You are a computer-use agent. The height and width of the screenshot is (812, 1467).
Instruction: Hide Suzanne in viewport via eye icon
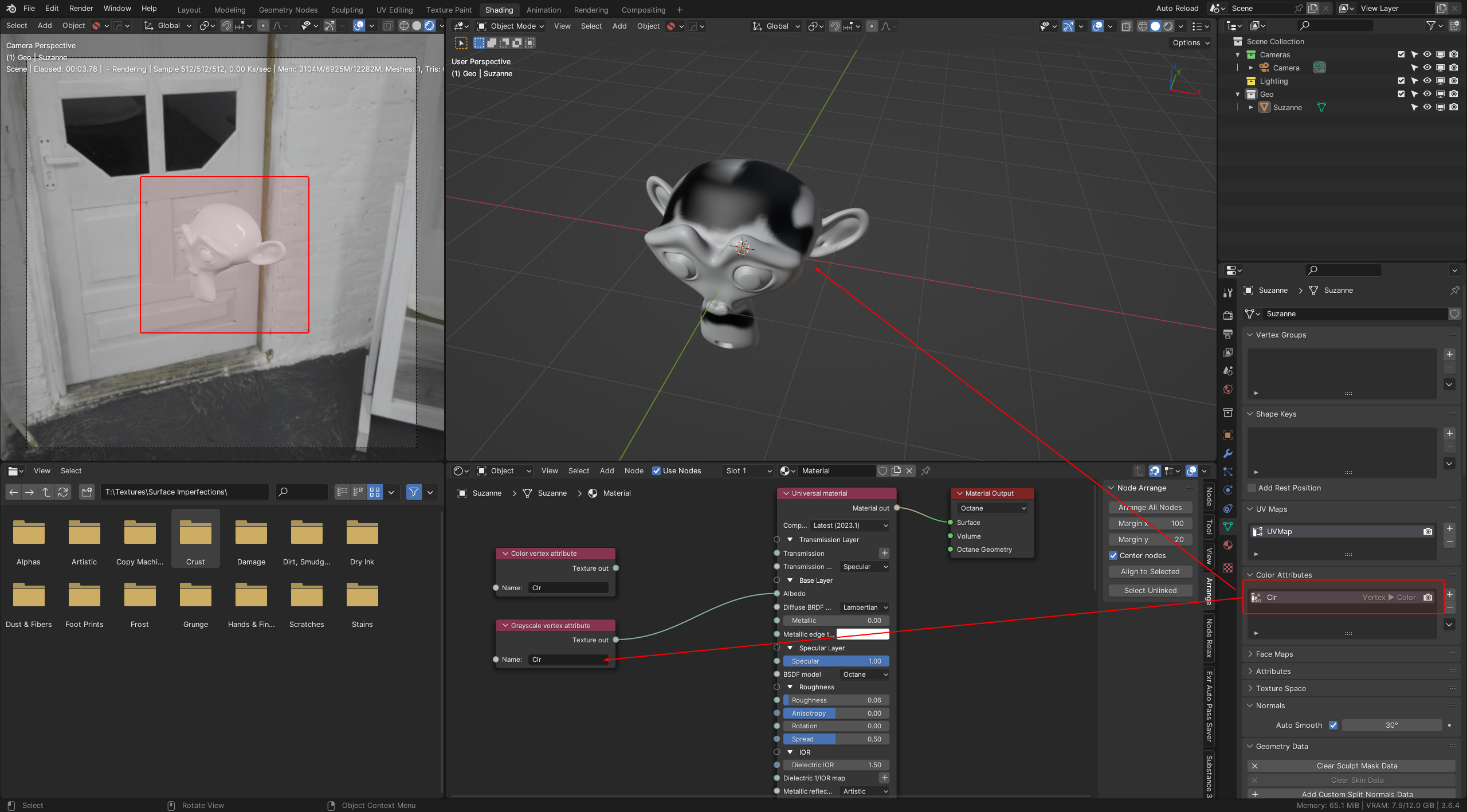(1427, 107)
